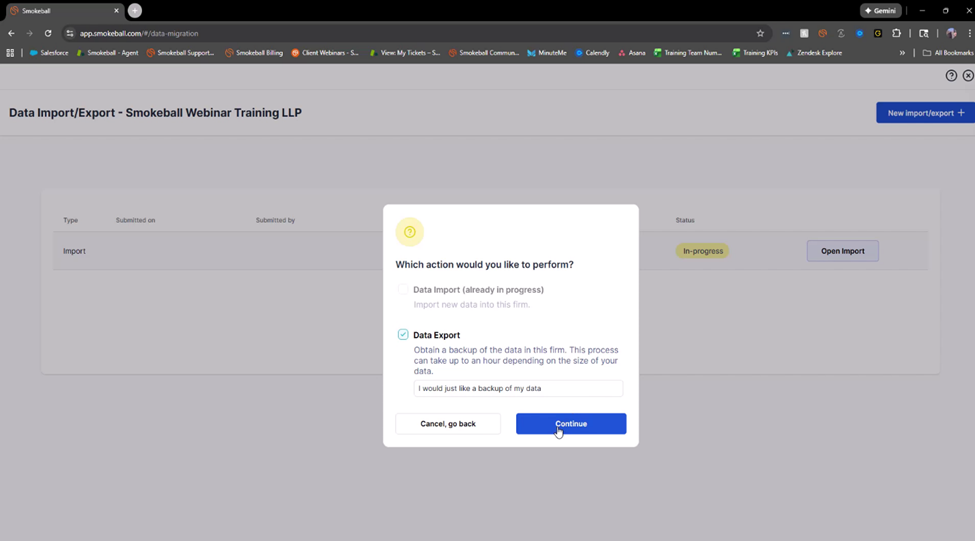
Task: Open the Google apps grid icon
Action: click(10, 53)
